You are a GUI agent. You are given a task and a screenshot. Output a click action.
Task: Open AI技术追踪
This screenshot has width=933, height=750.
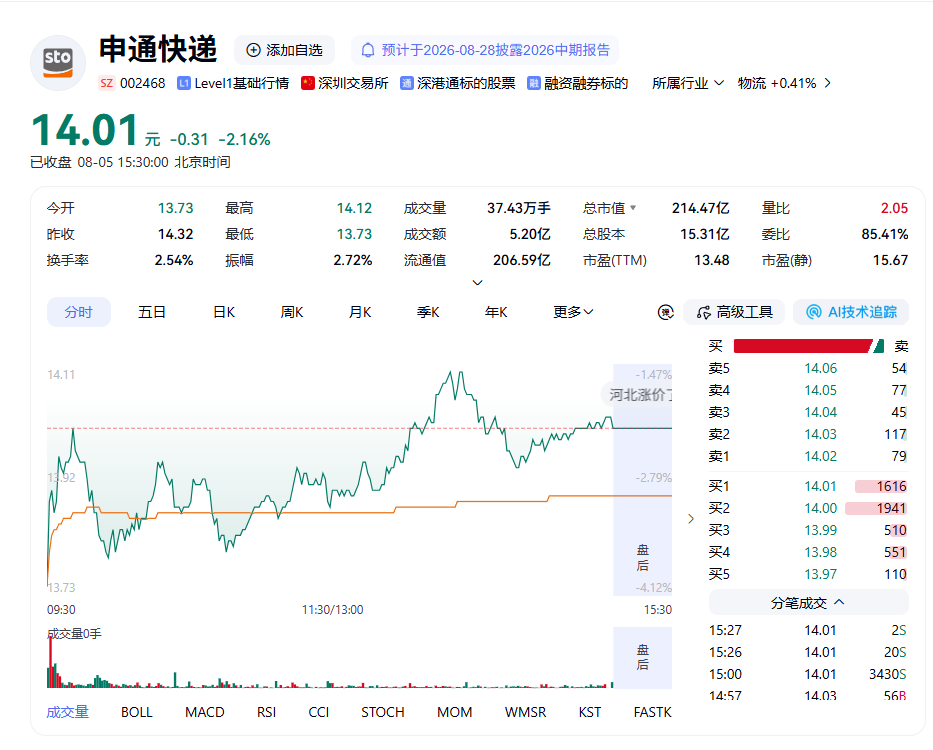click(851, 312)
